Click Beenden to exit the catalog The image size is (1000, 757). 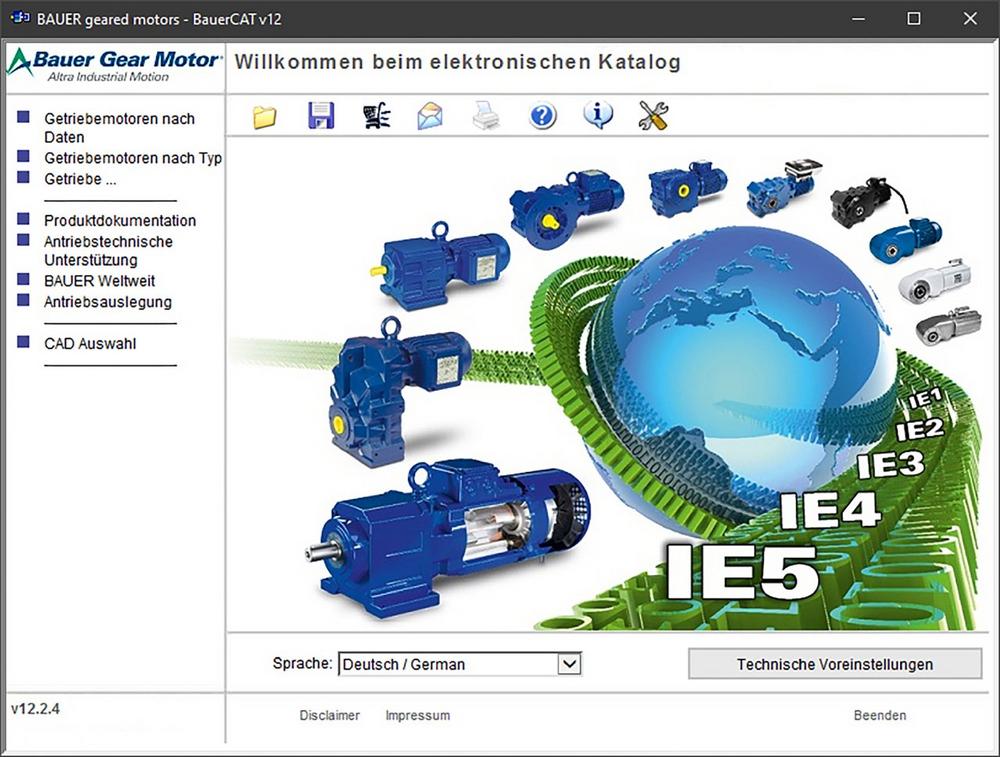pos(879,715)
